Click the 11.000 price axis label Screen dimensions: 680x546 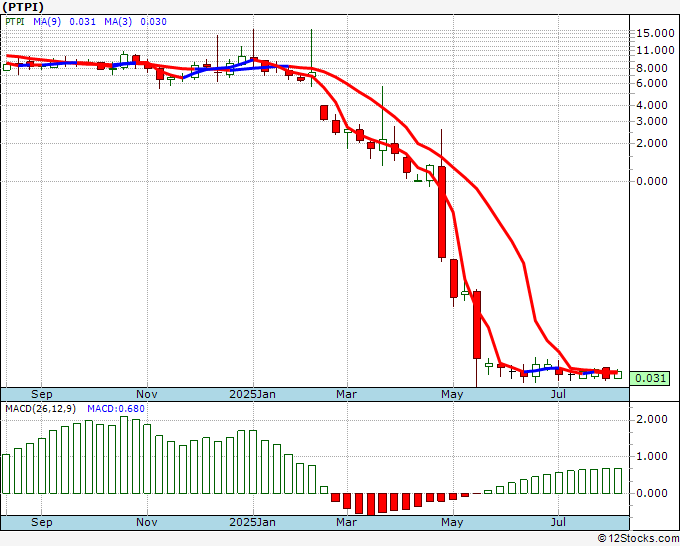coord(655,50)
